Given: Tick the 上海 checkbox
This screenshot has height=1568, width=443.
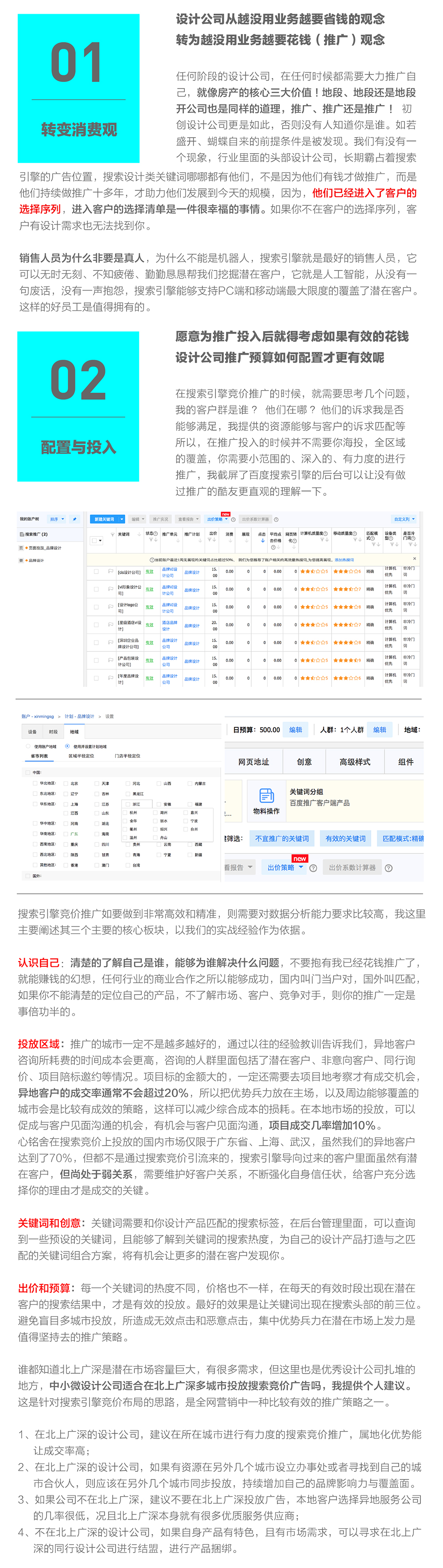Looking at the screenshot, I should (66, 803).
